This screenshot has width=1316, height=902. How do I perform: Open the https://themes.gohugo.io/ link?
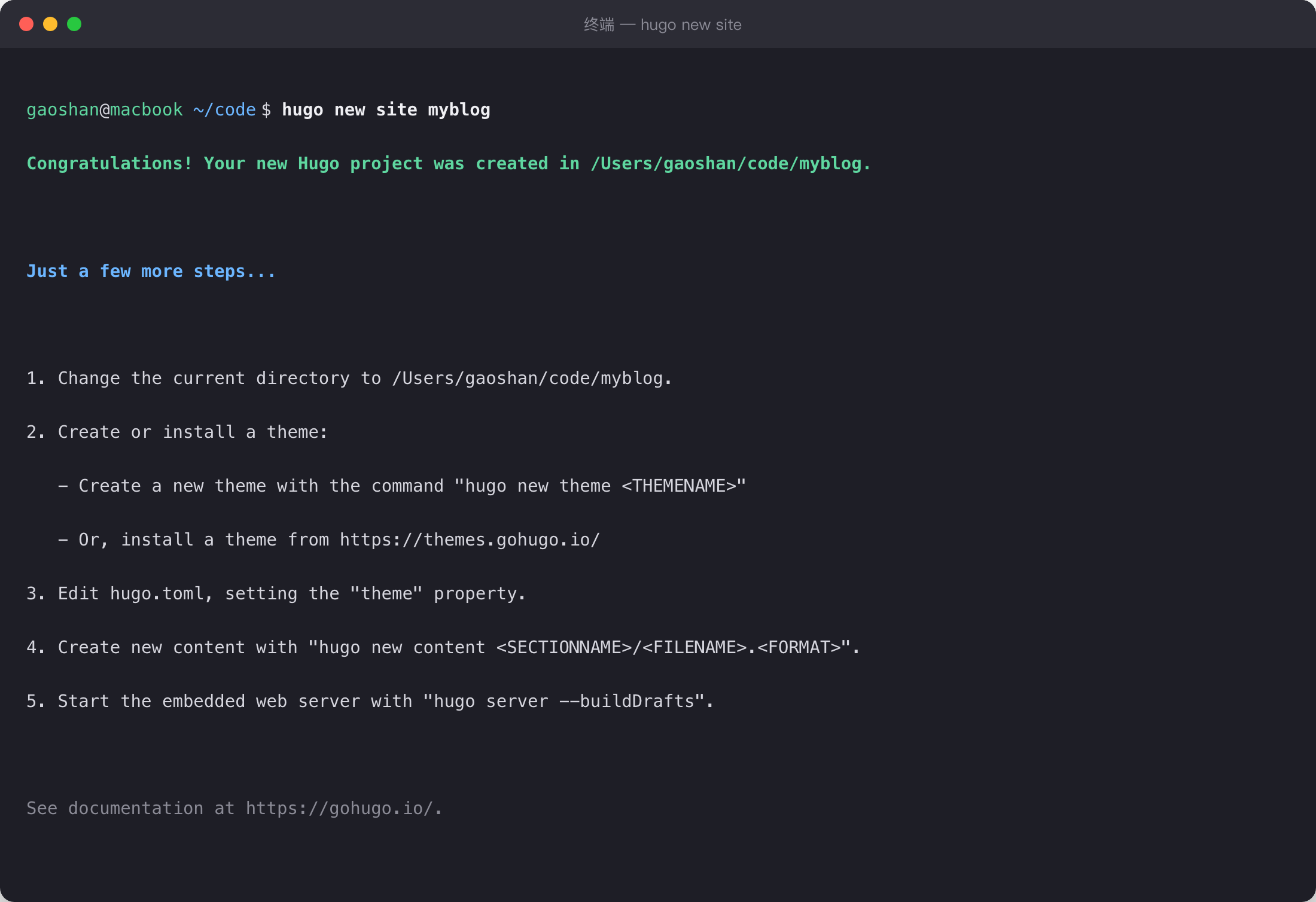[470, 540]
